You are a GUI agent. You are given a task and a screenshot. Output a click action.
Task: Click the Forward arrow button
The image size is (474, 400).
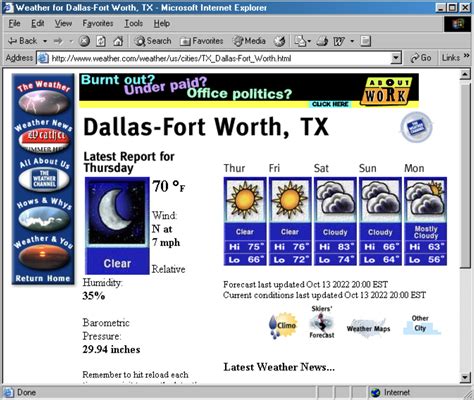[x=58, y=41]
